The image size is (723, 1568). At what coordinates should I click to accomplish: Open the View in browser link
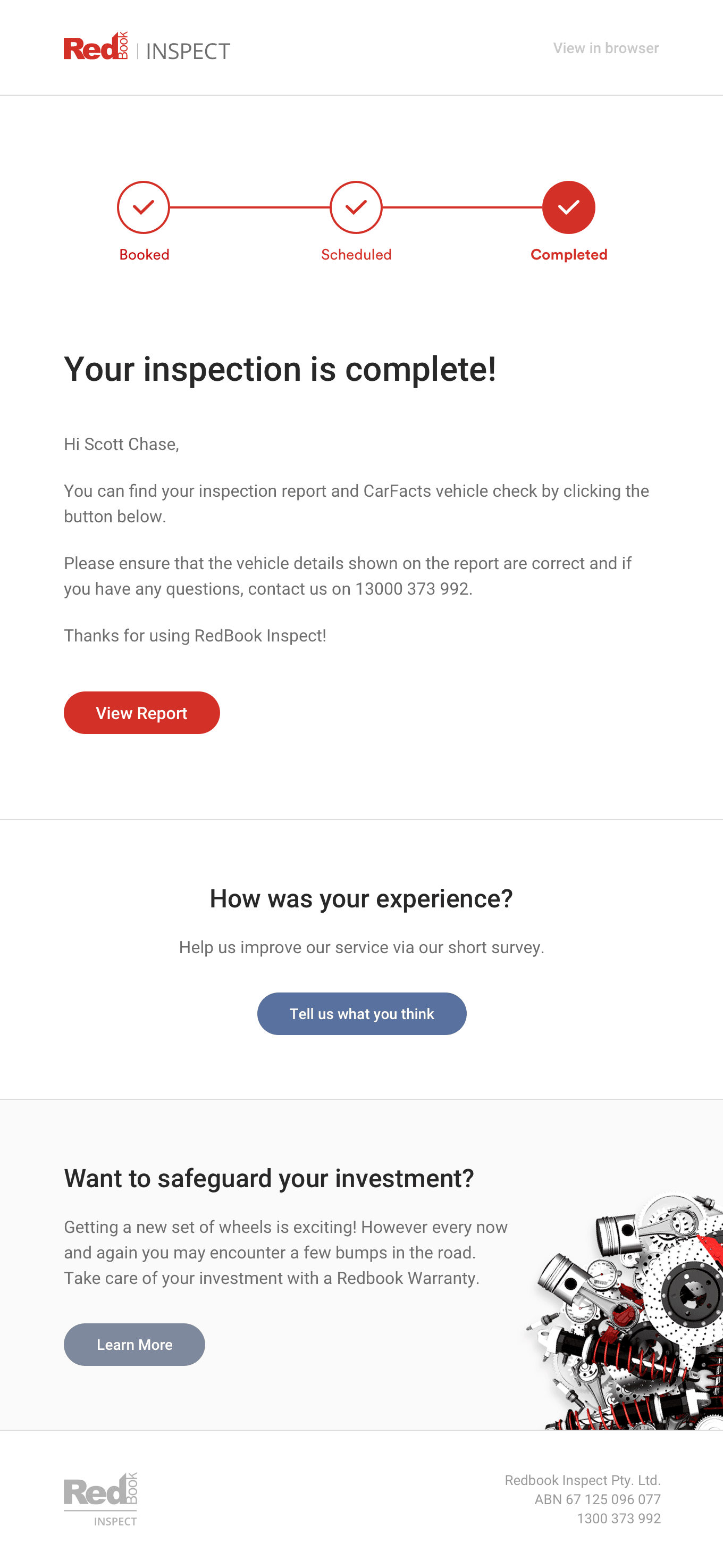tap(606, 48)
